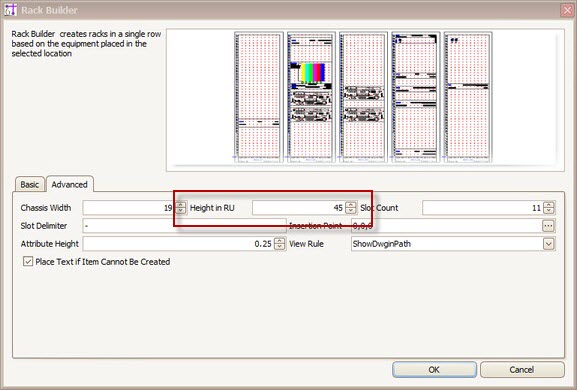The height and width of the screenshot is (390, 577).
Task: Confirm with the OK button
Action: pyautogui.click(x=434, y=369)
